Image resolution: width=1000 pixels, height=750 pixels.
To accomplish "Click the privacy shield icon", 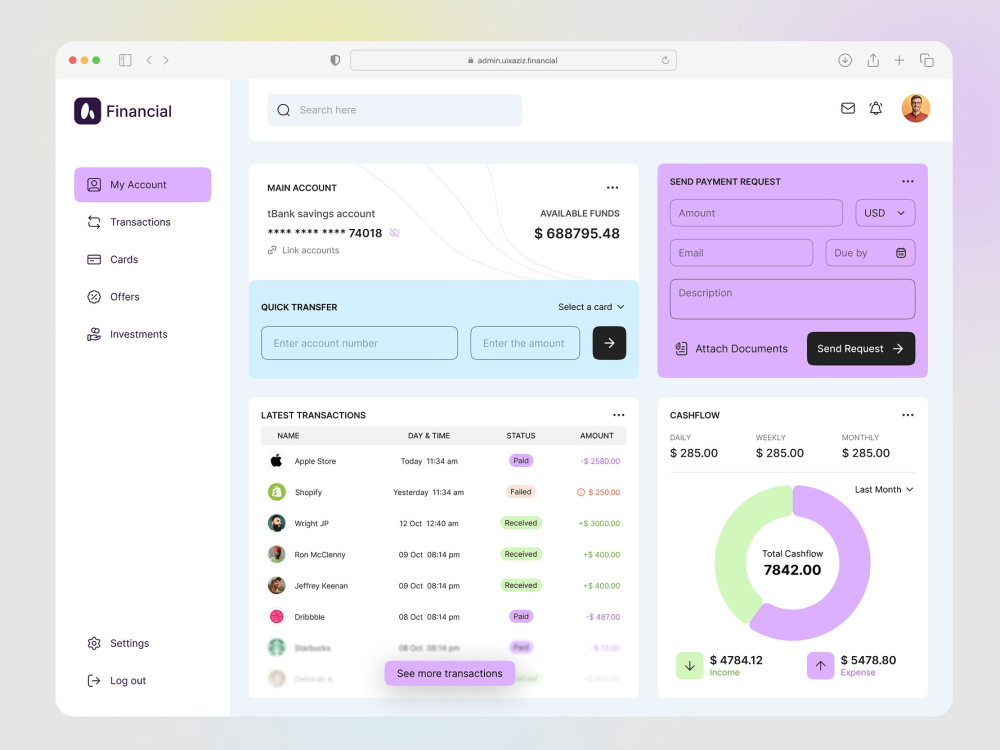I will pyautogui.click(x=335, y=60).
